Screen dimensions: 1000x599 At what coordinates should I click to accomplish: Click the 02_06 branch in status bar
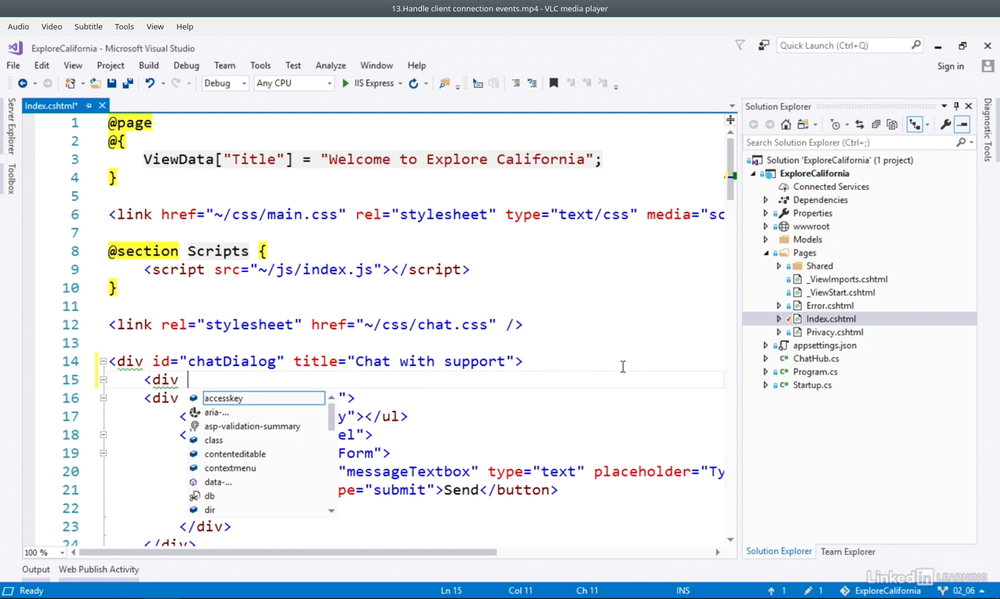coord(962,591)
